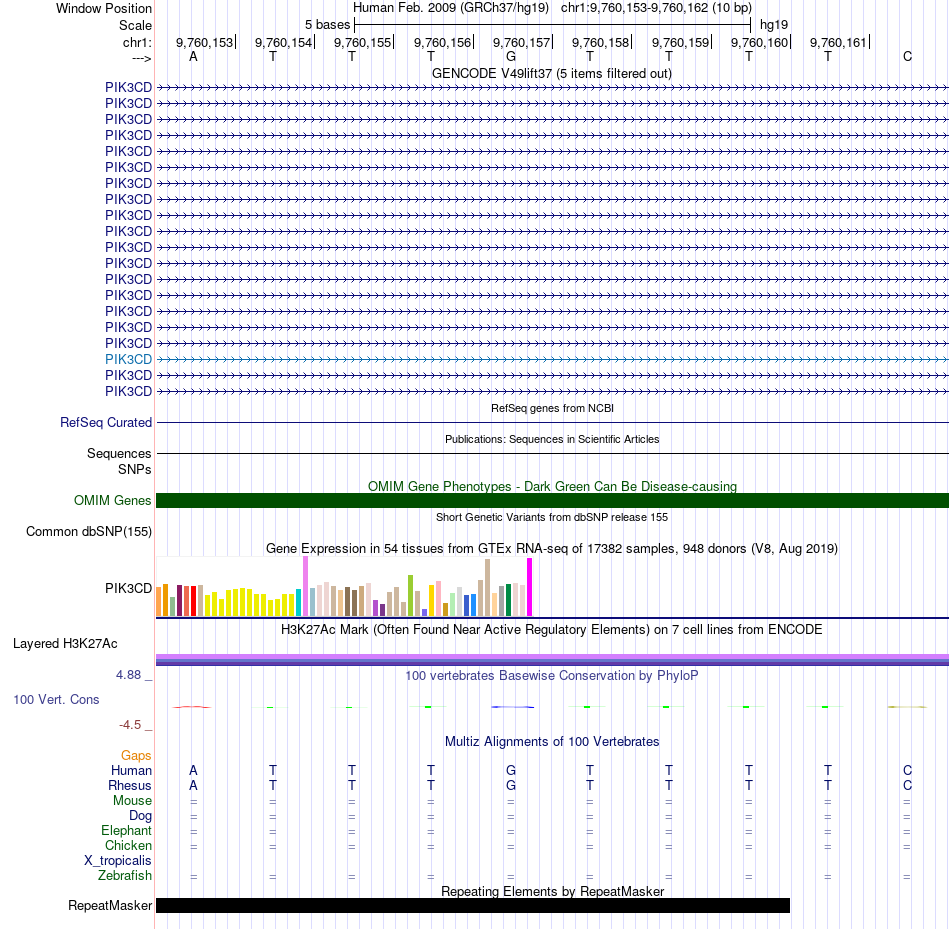Screen dimensions: 950x929
Task: Click the Layered H3K27Ac track label
Action: pyautogui.click(x=65, y=644)
